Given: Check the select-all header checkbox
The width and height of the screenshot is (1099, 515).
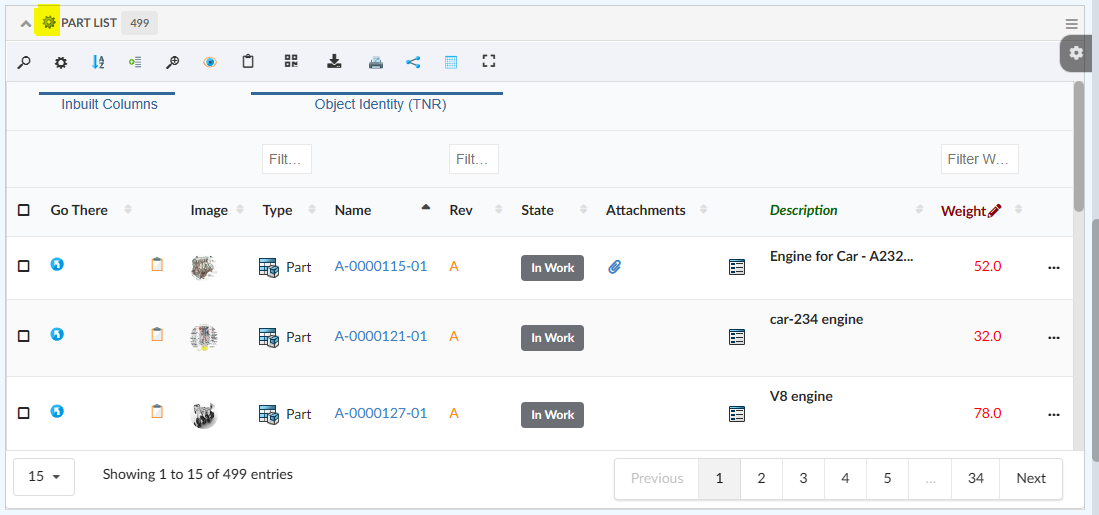Looking at the screenshot, I should 24,210.
